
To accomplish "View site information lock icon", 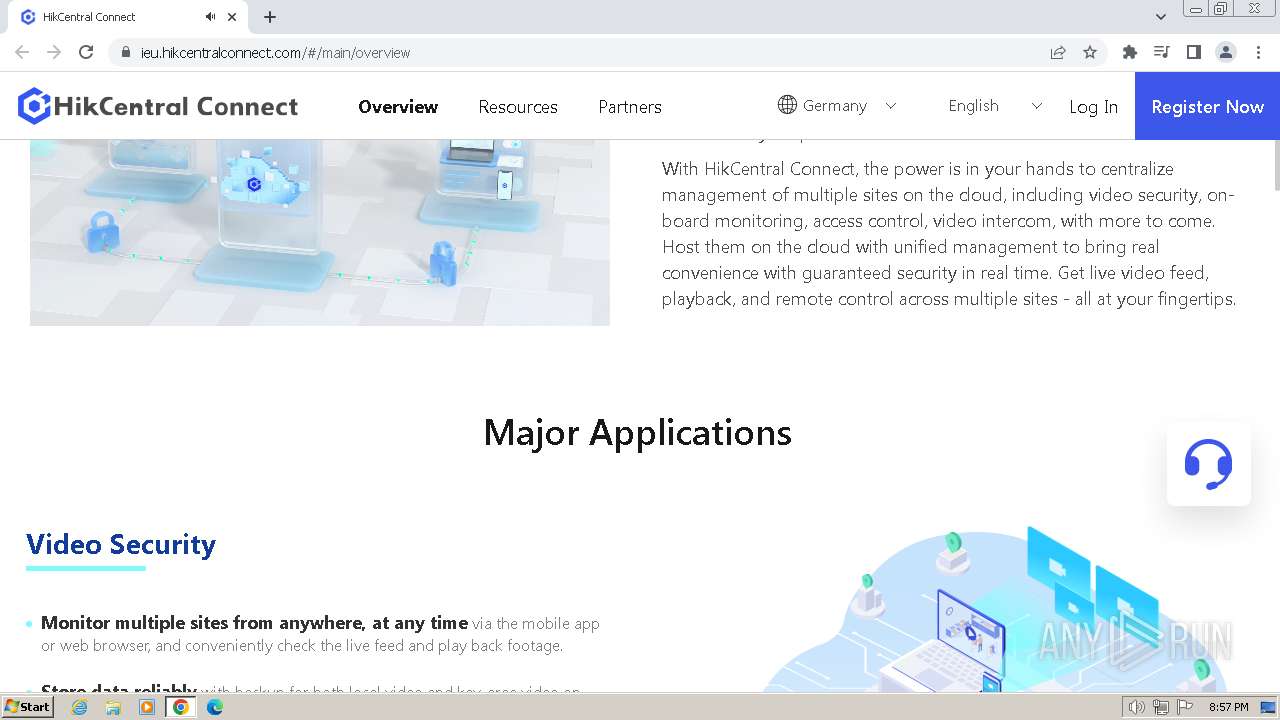I will pyautogui.click(x=125, y=52).
